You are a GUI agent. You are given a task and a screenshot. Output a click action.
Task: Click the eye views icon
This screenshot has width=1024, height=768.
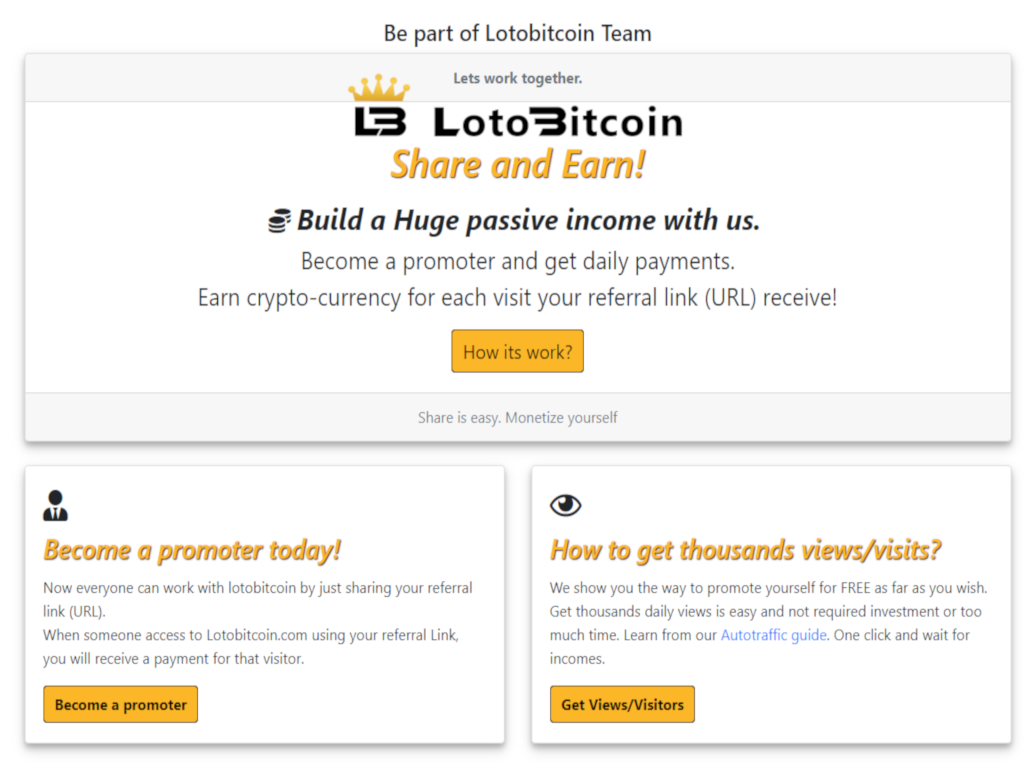tap(566, 505)
